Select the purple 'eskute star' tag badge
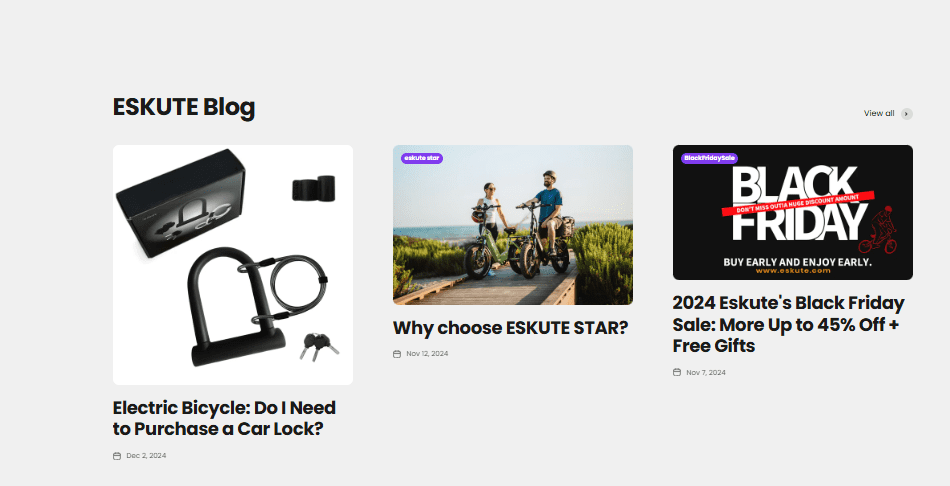This screenshot has width=950, height=486. click(x=422, y=158)
